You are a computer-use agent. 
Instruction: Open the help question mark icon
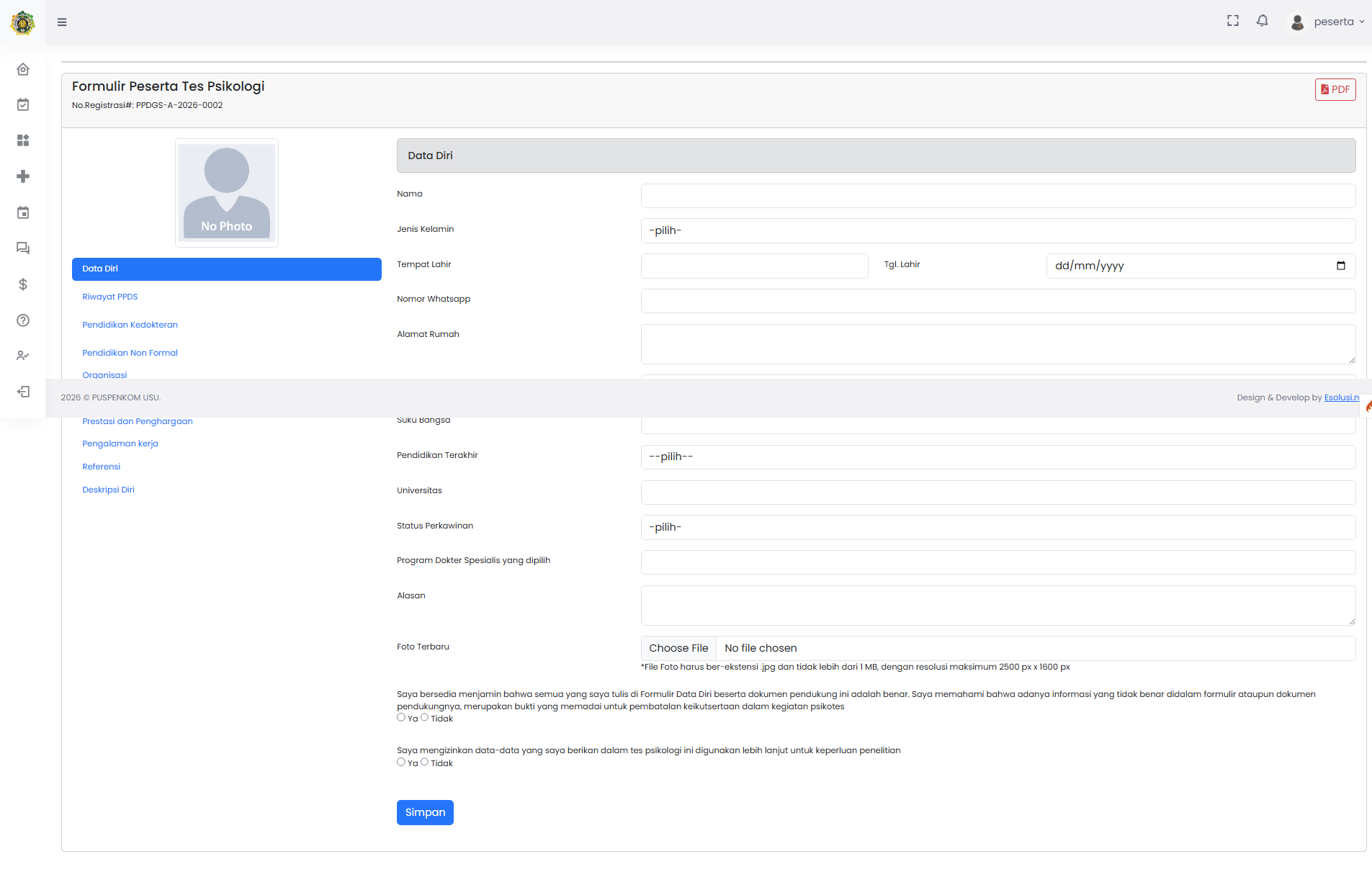[x=23, y=320]
